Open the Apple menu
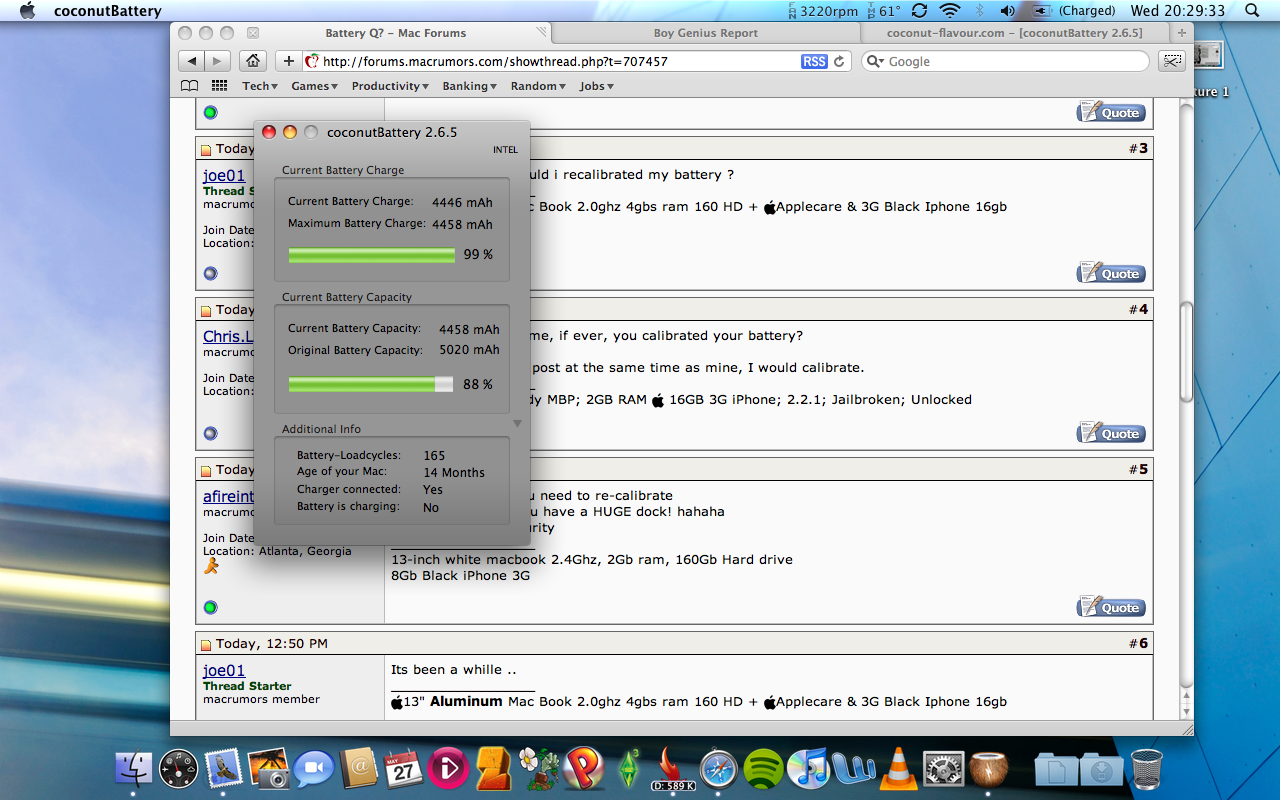The width and height of the screenshot is (1280, 800). click(x=27, y=11)
